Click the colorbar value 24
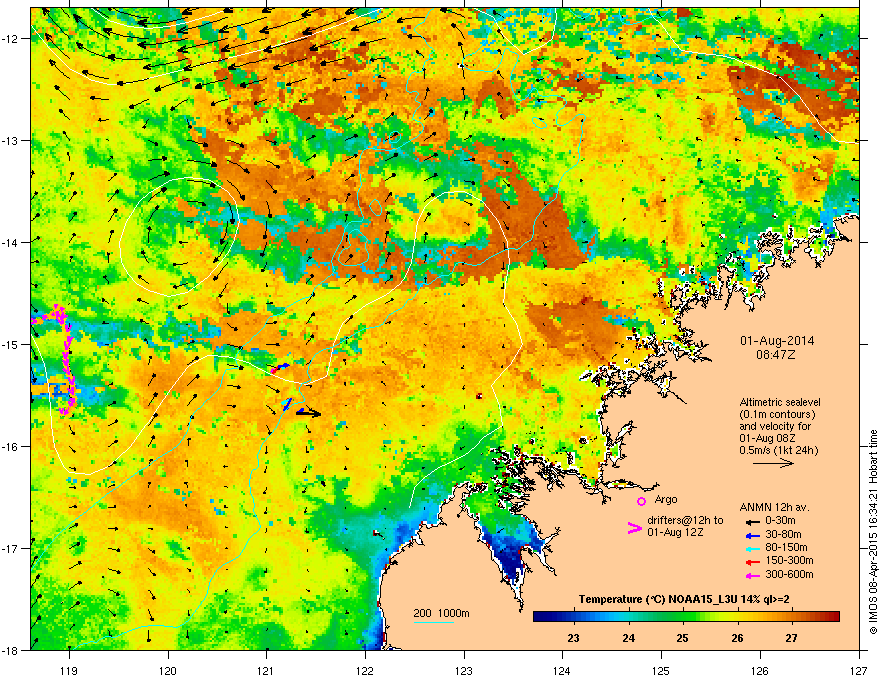This screenshot has width=880, height=680. [x=628, y=638]
